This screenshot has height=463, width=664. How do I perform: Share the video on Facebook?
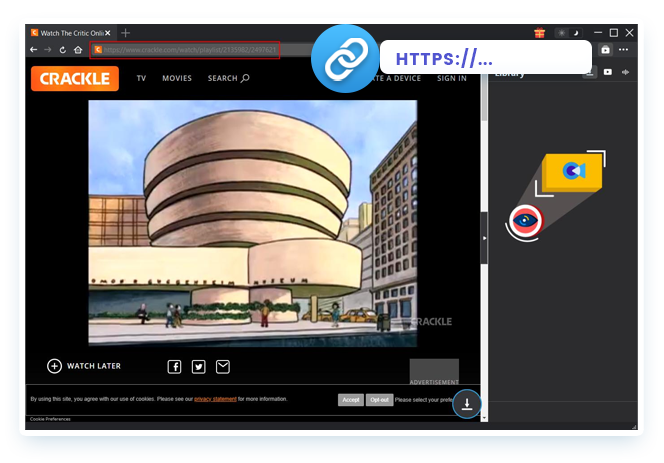tap(174, 366)
